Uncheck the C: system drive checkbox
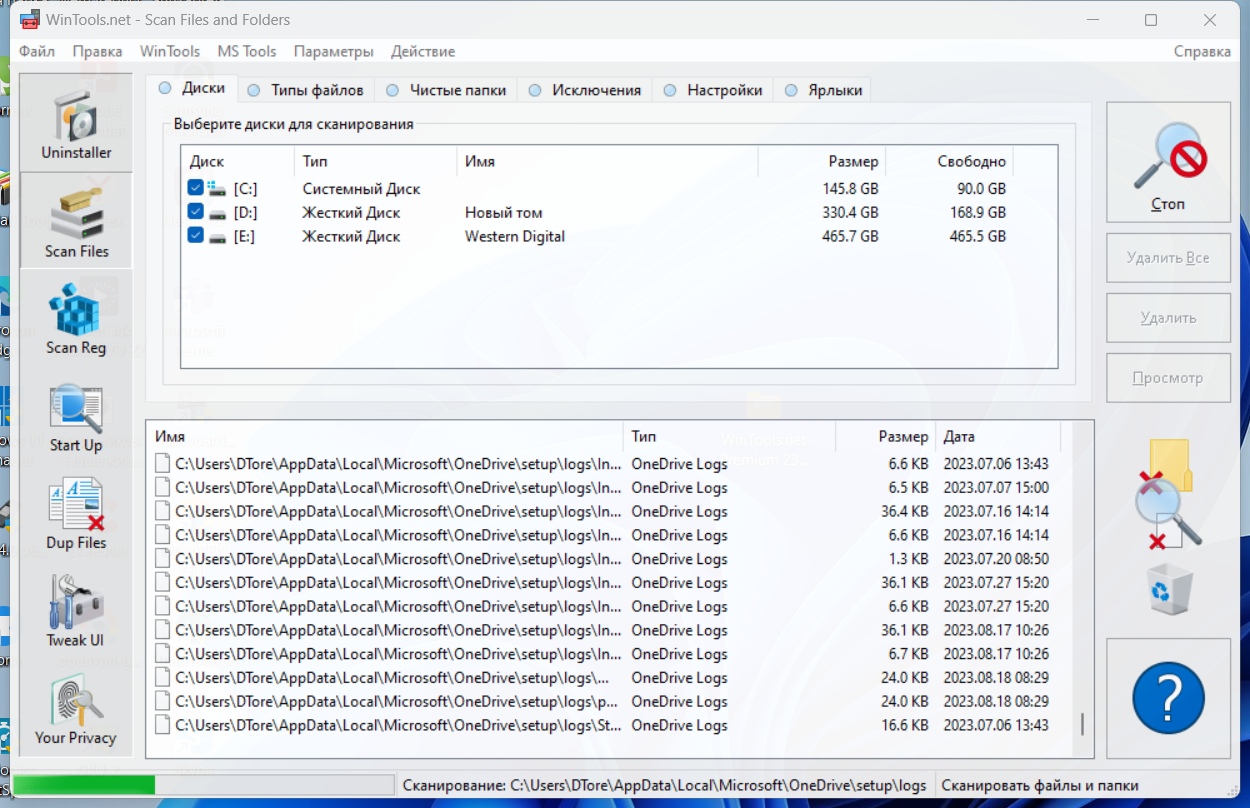Screen dimensions: 1250x808 click(196, 188)
